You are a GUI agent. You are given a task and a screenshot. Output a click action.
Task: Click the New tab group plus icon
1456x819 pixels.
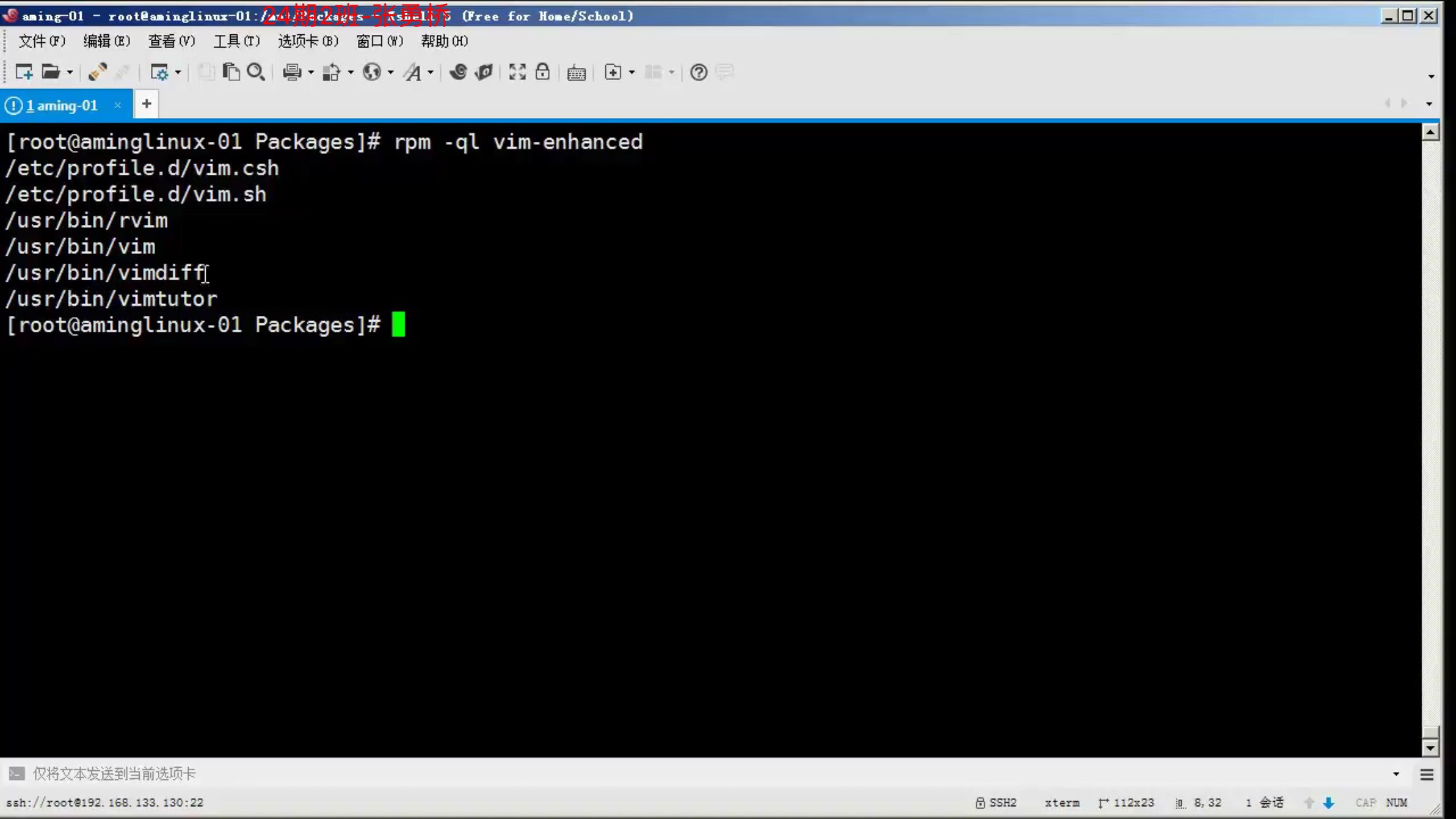[x=613, y=72]
